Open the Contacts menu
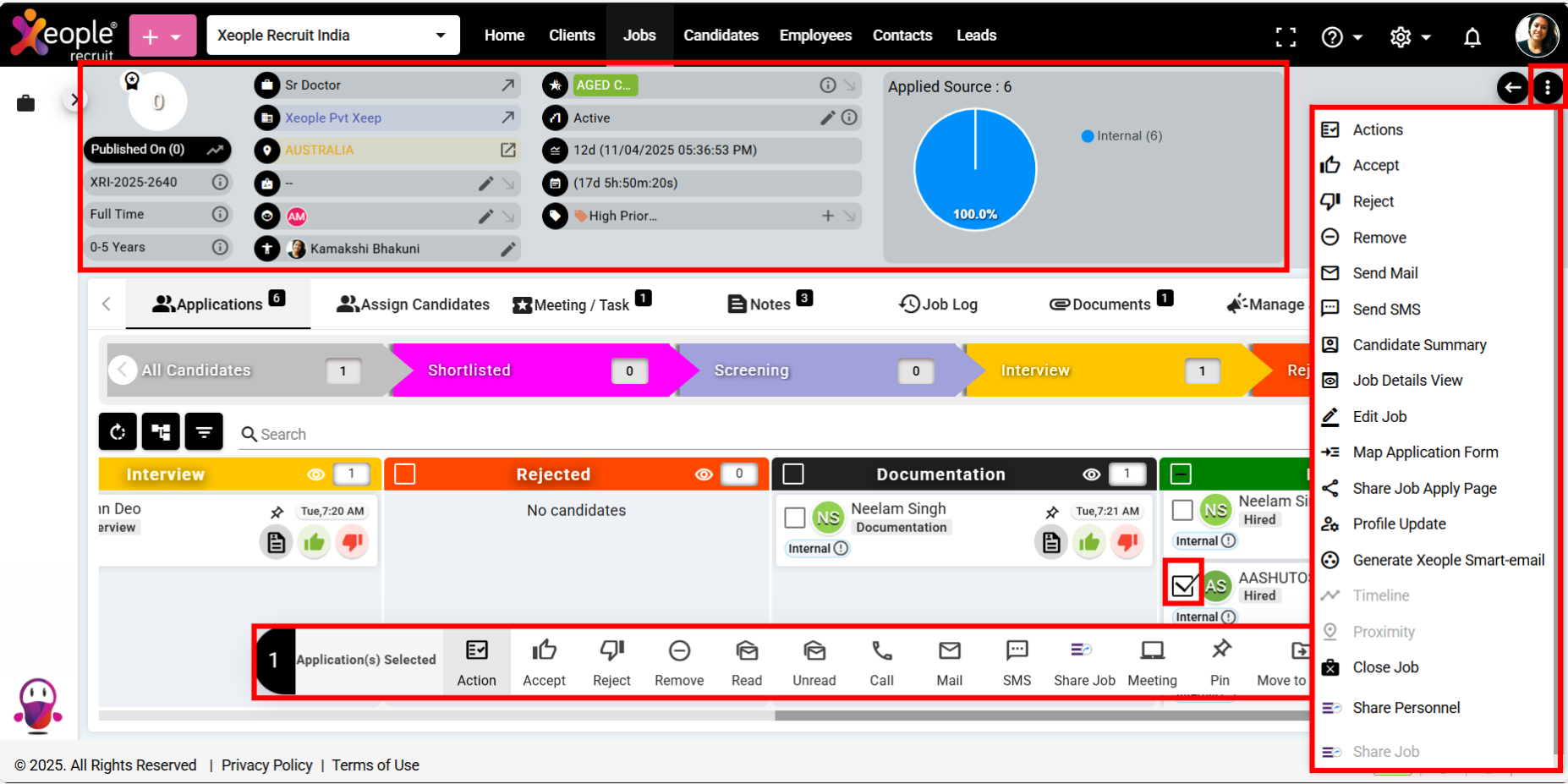Viewport: 1568px width, 784px height. (x=902, y=36)
